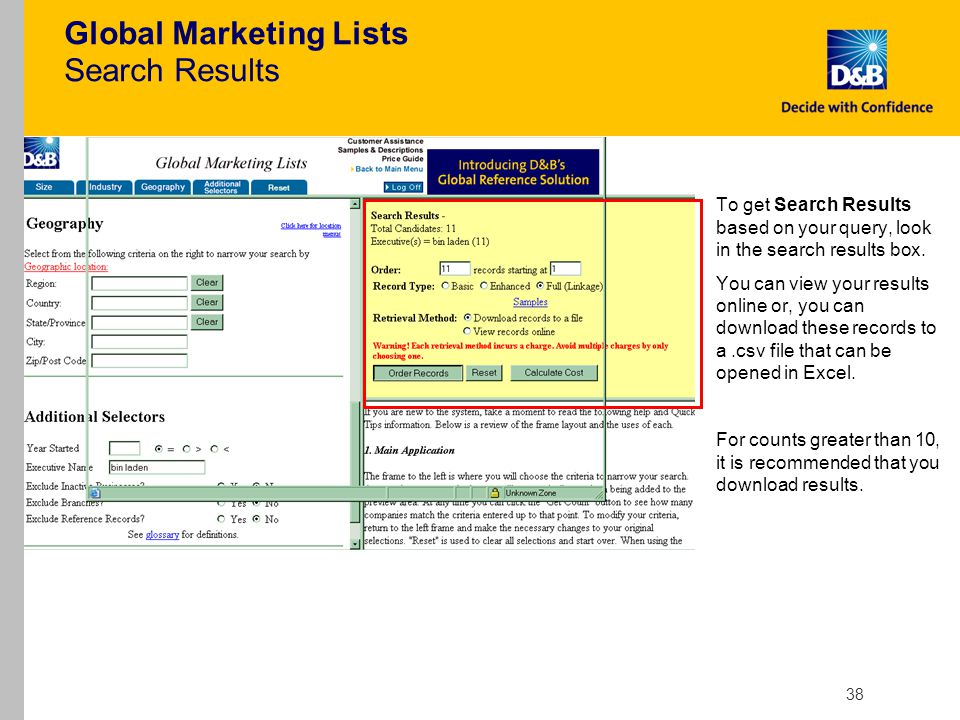Screen dimensions: 960x720
Task: Focus the City input field
Action: point(140,342)
